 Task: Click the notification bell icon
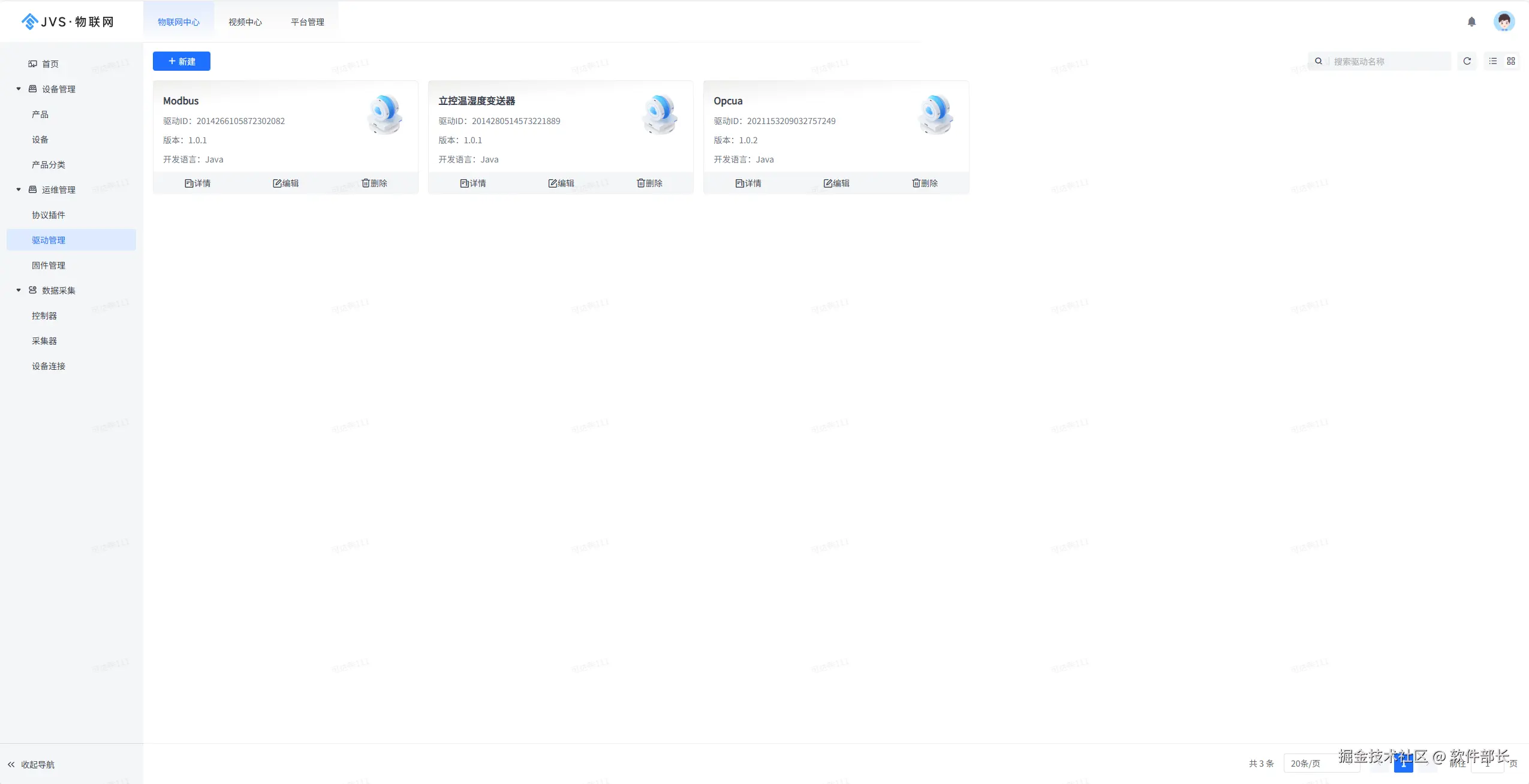1471,22
